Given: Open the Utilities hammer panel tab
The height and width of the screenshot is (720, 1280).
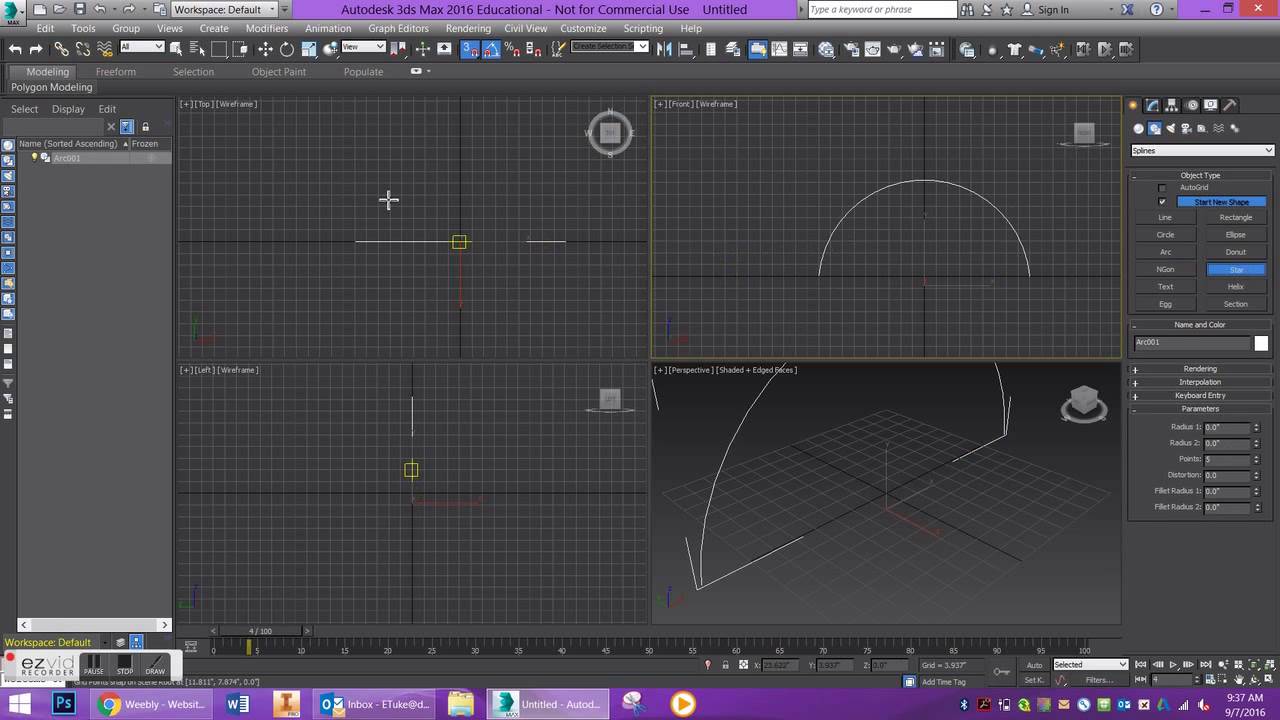Looking at the screenshot, I should coord(1230,105).
